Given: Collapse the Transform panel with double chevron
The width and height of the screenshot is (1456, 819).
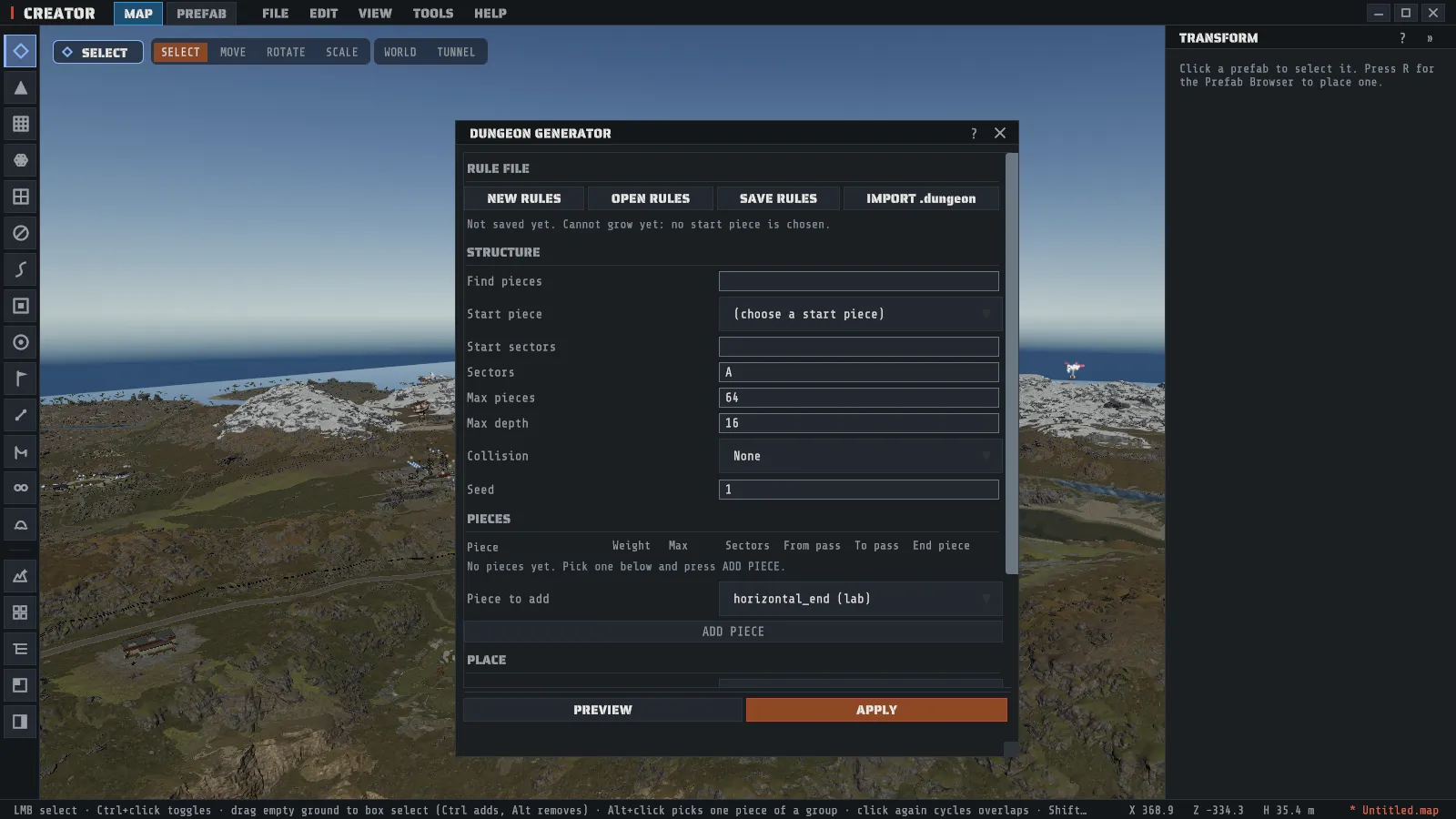Looking at the screenshot, I should click(x=1430, y=38).
